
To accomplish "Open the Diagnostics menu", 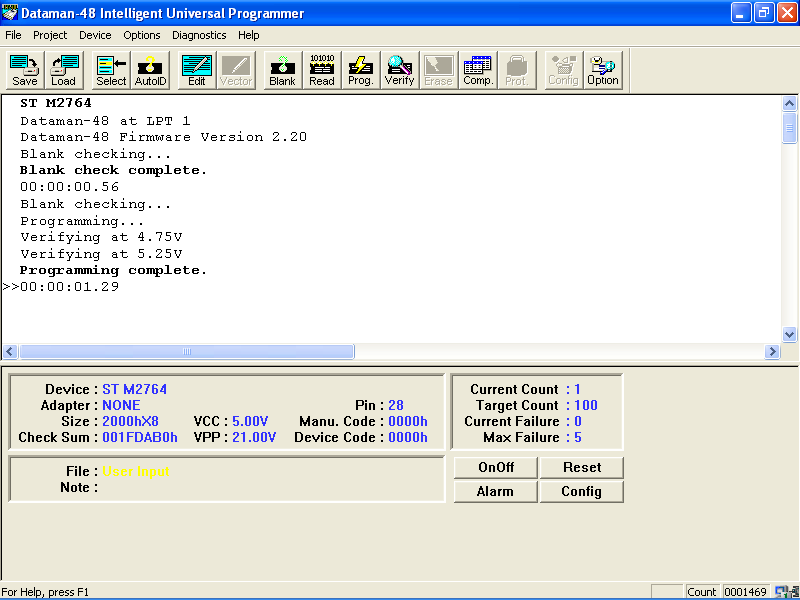I will [x=199, y=35].
